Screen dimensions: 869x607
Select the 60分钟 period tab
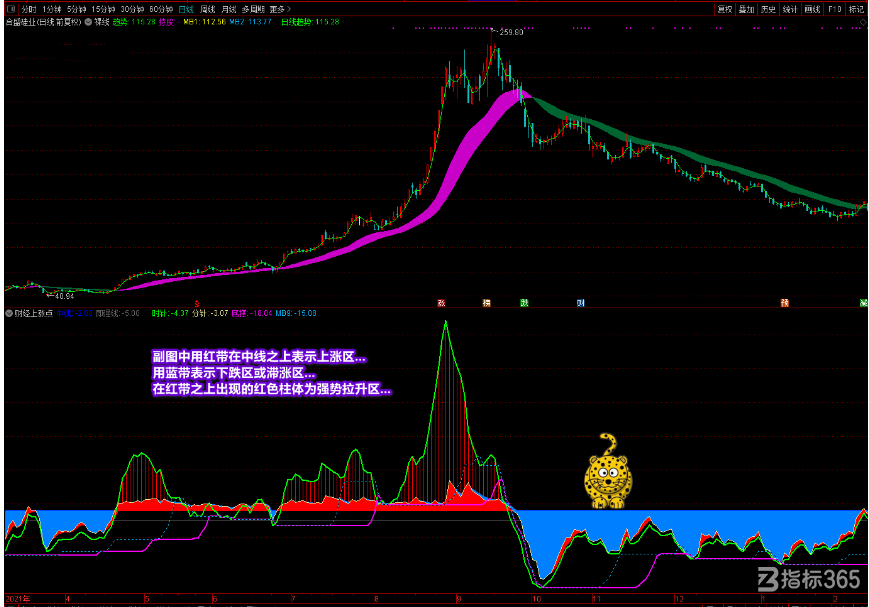point(161,9)
